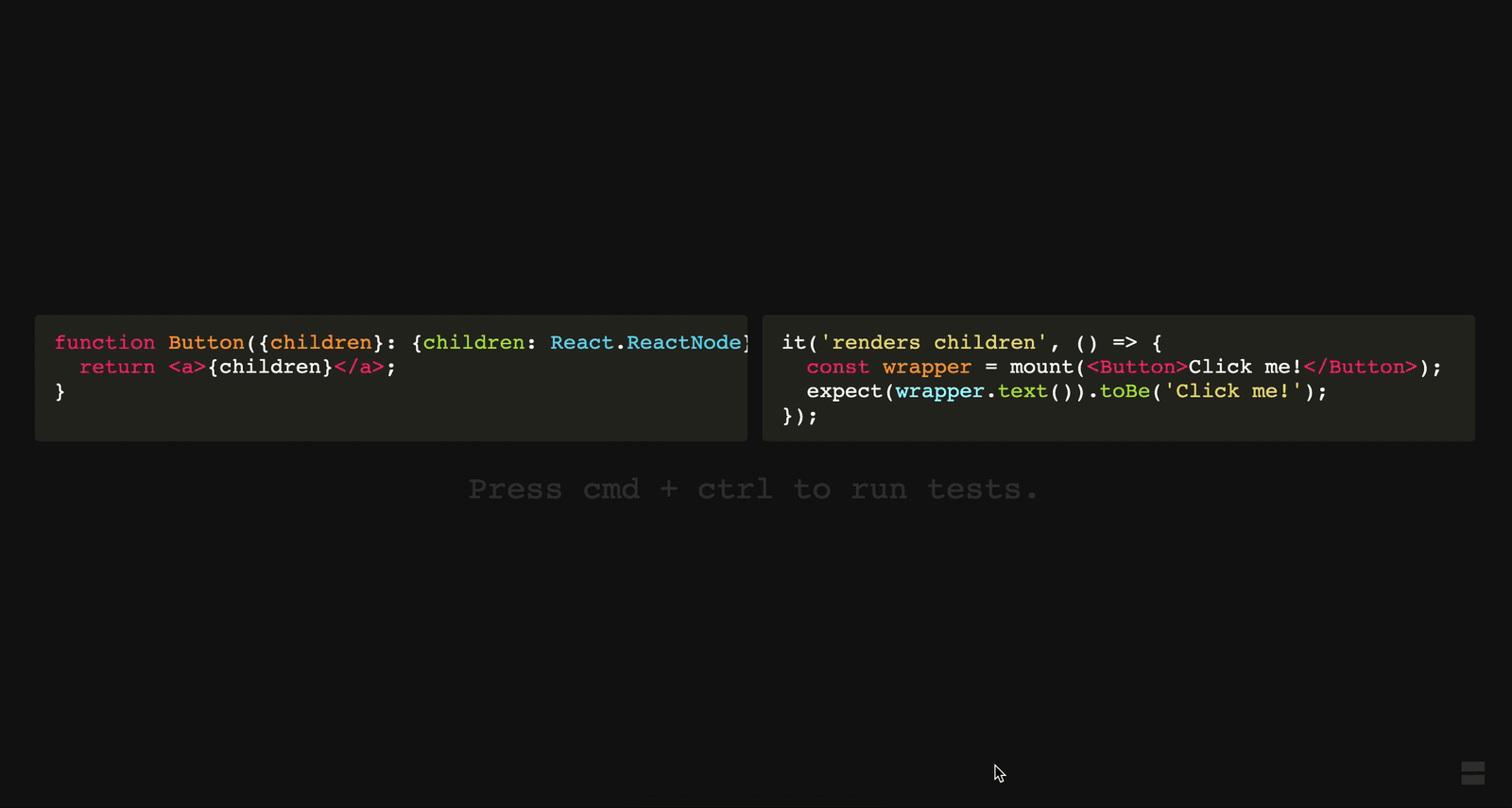The height and width of the screenshot is (808, 1512).
Task: Click the closing brace of the Button function
Action: pos(60,391)
